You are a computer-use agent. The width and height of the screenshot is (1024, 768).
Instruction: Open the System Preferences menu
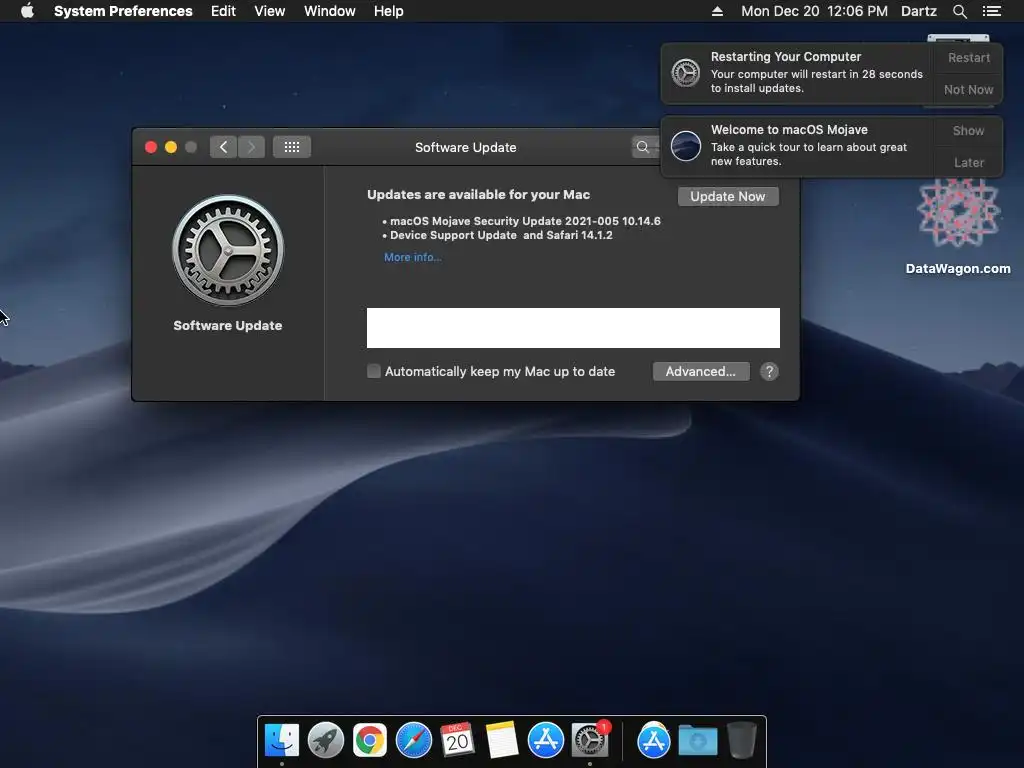[123, 11]
